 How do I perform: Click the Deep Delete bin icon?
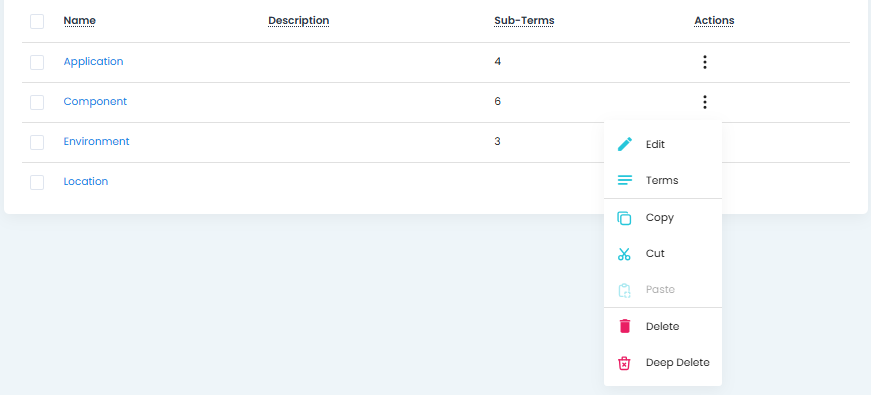coord(624,363)
